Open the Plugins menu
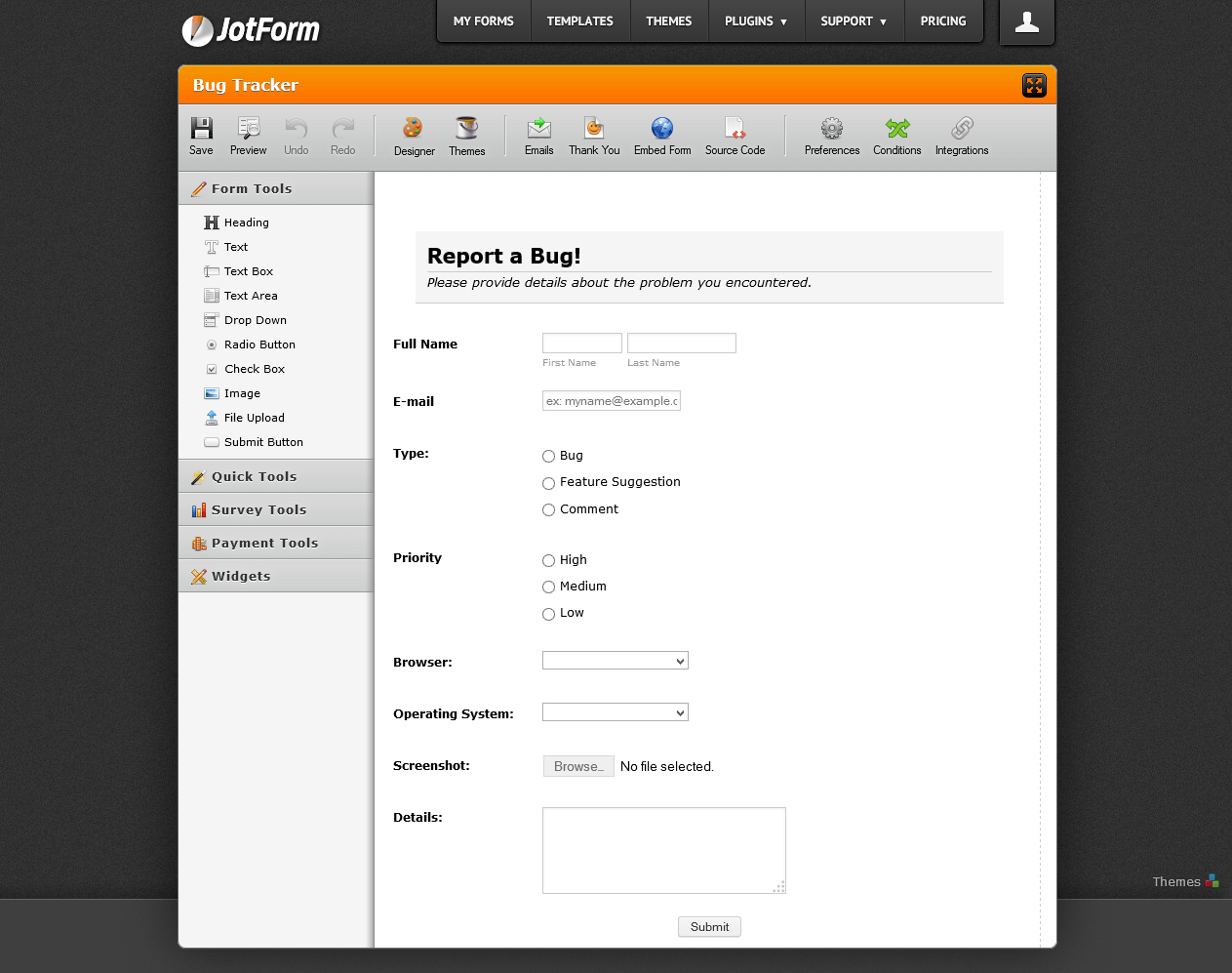1232x973 pixels. pyautogui.click(x=755, y=21)
